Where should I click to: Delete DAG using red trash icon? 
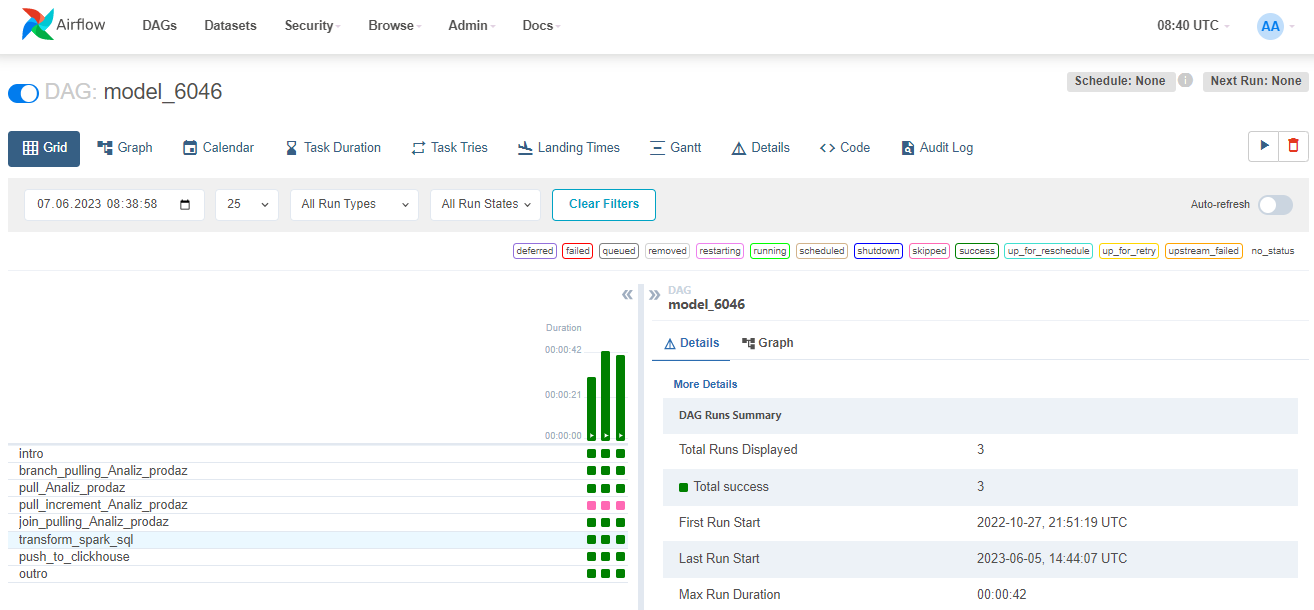point(1293,146)
